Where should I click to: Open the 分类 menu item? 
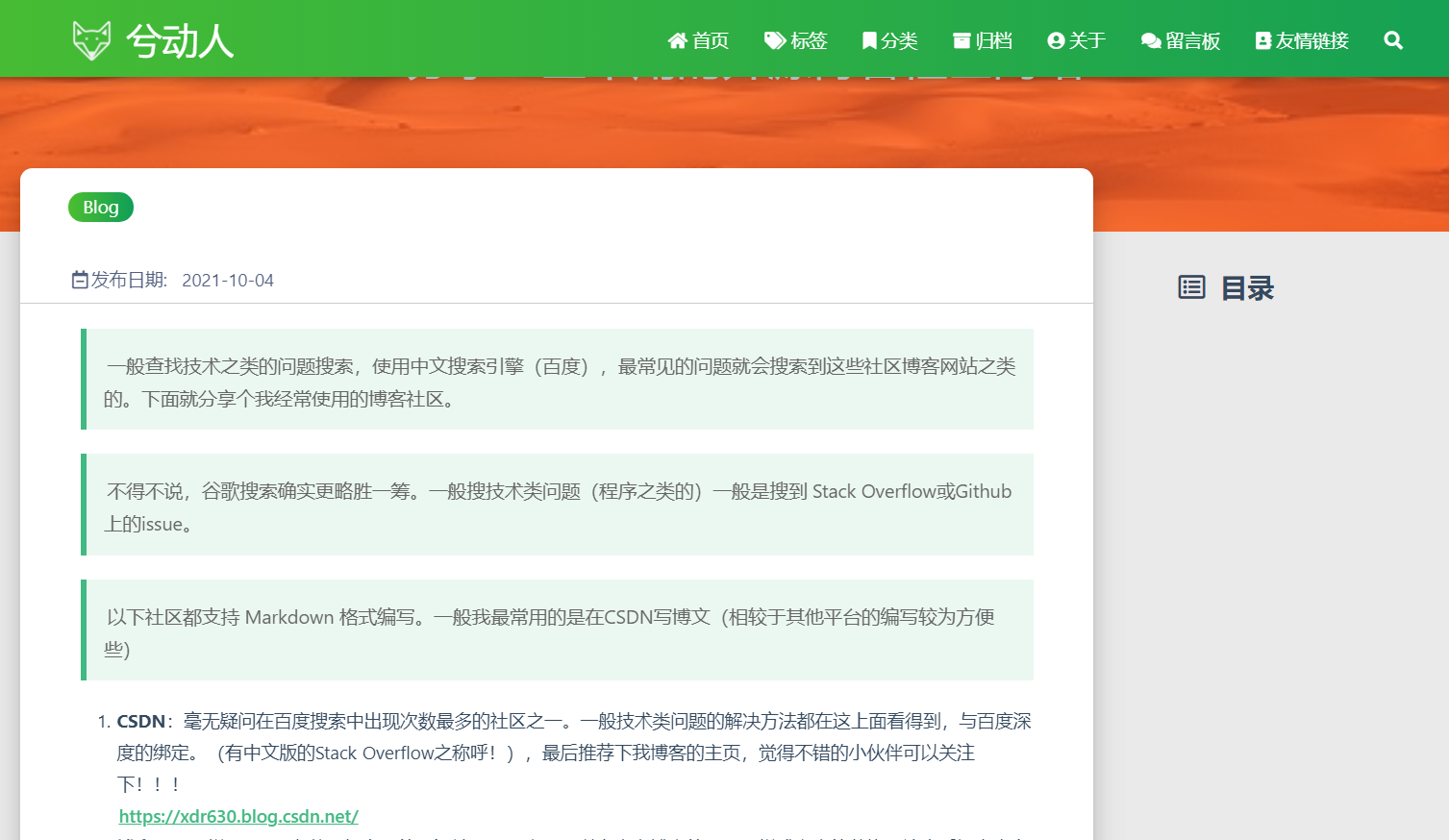point(899,40)
